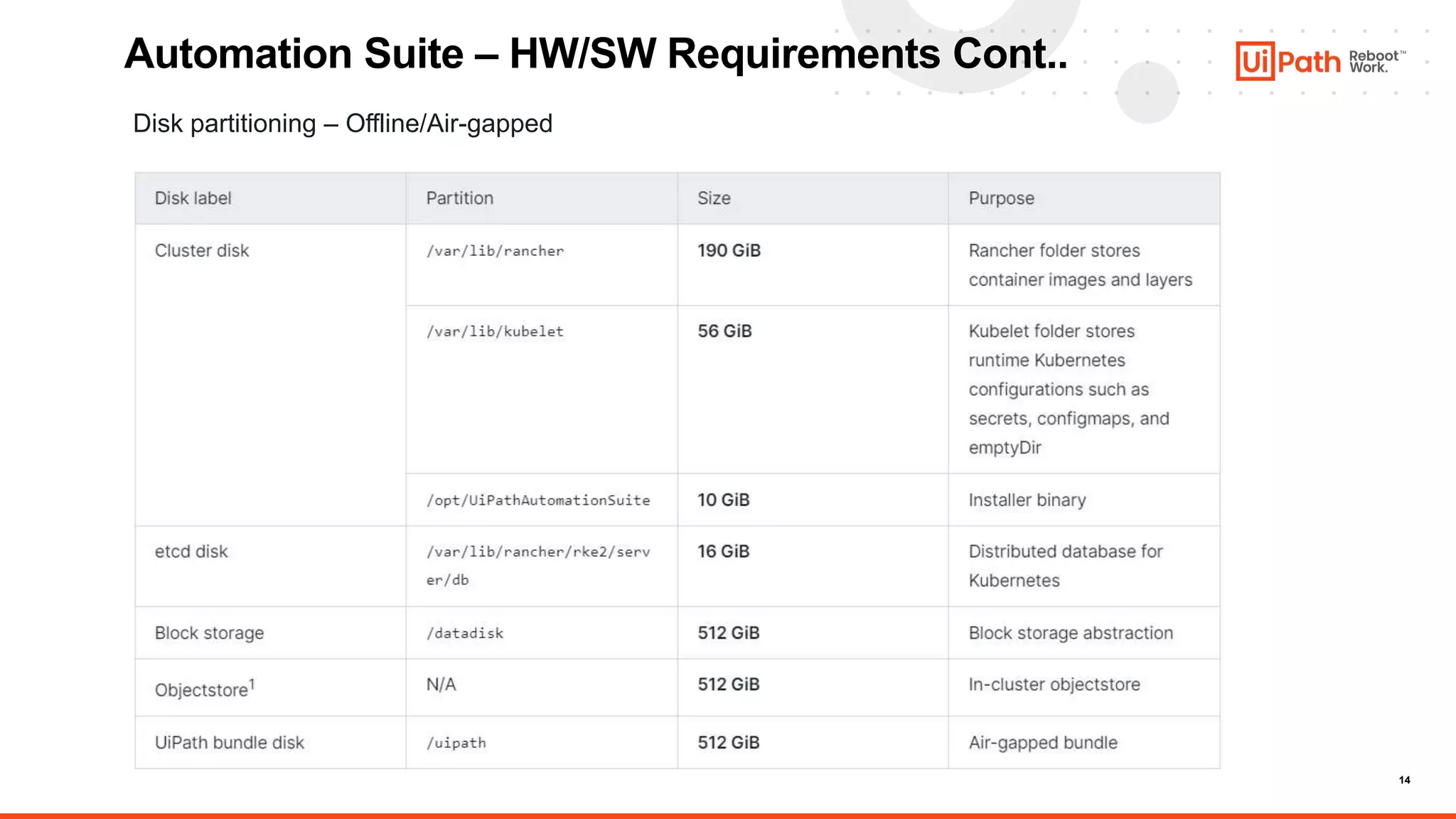Select the /datadisk partition entry
The width and height of the screenshot is (1456, 819).
pyautogui.click(x=465, y=633)
